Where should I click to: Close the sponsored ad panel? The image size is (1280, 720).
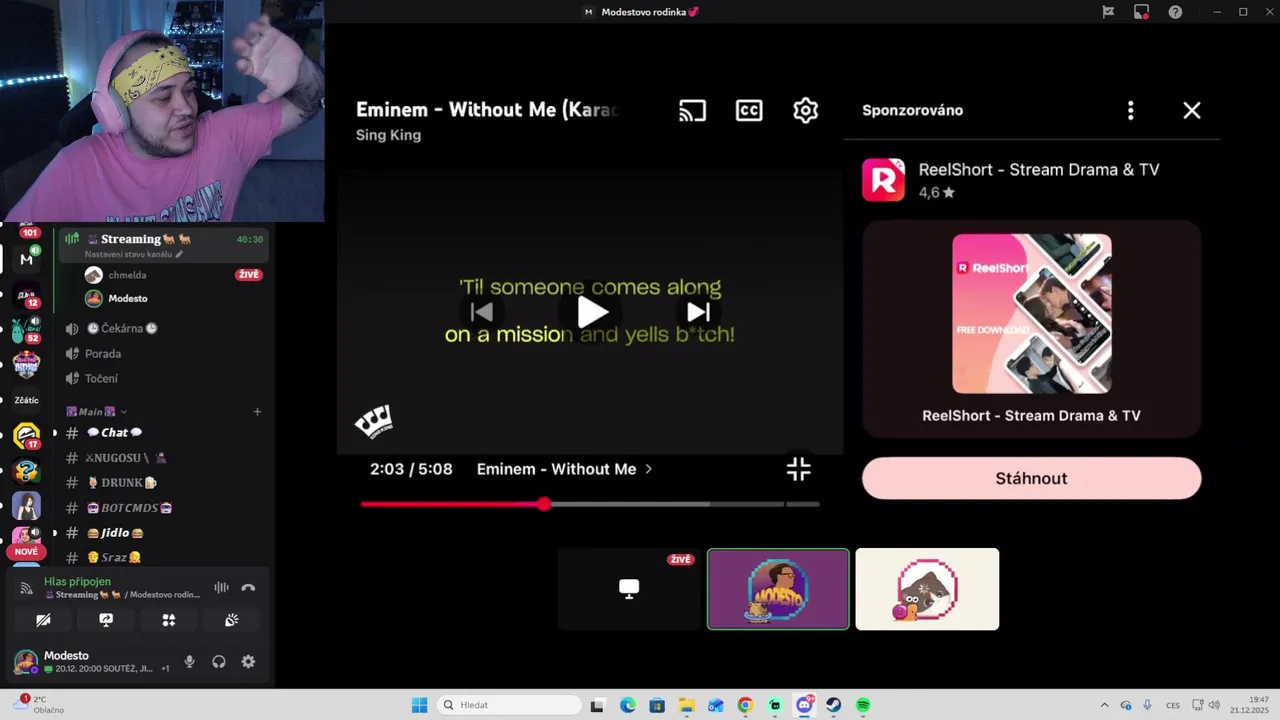point(1192,110)
